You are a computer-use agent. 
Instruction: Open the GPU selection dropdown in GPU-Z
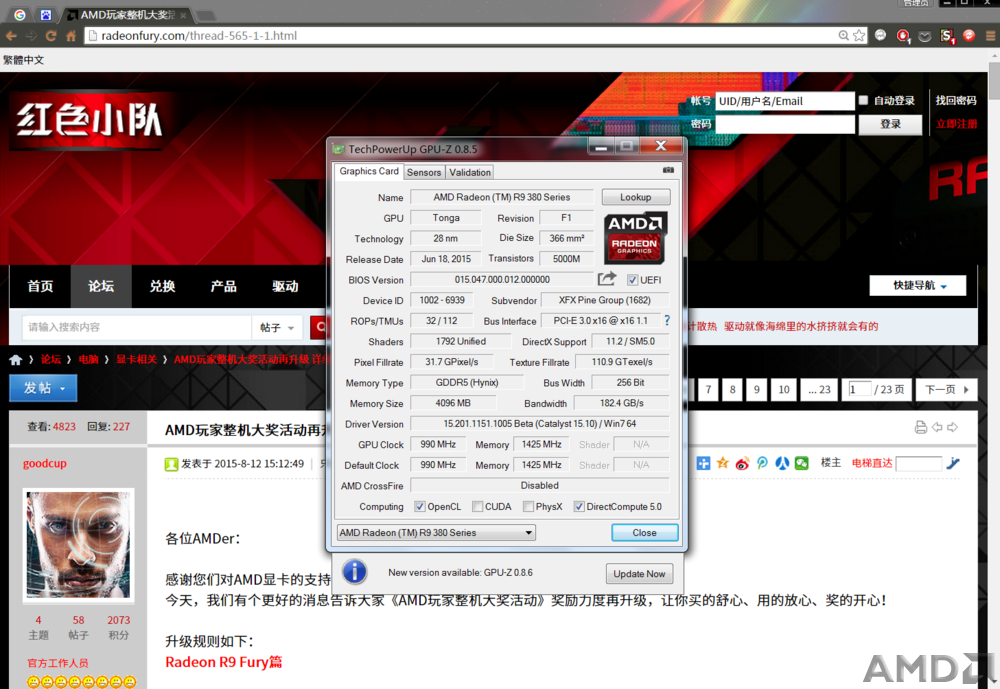pyautogui.click(x=436, y=532)
